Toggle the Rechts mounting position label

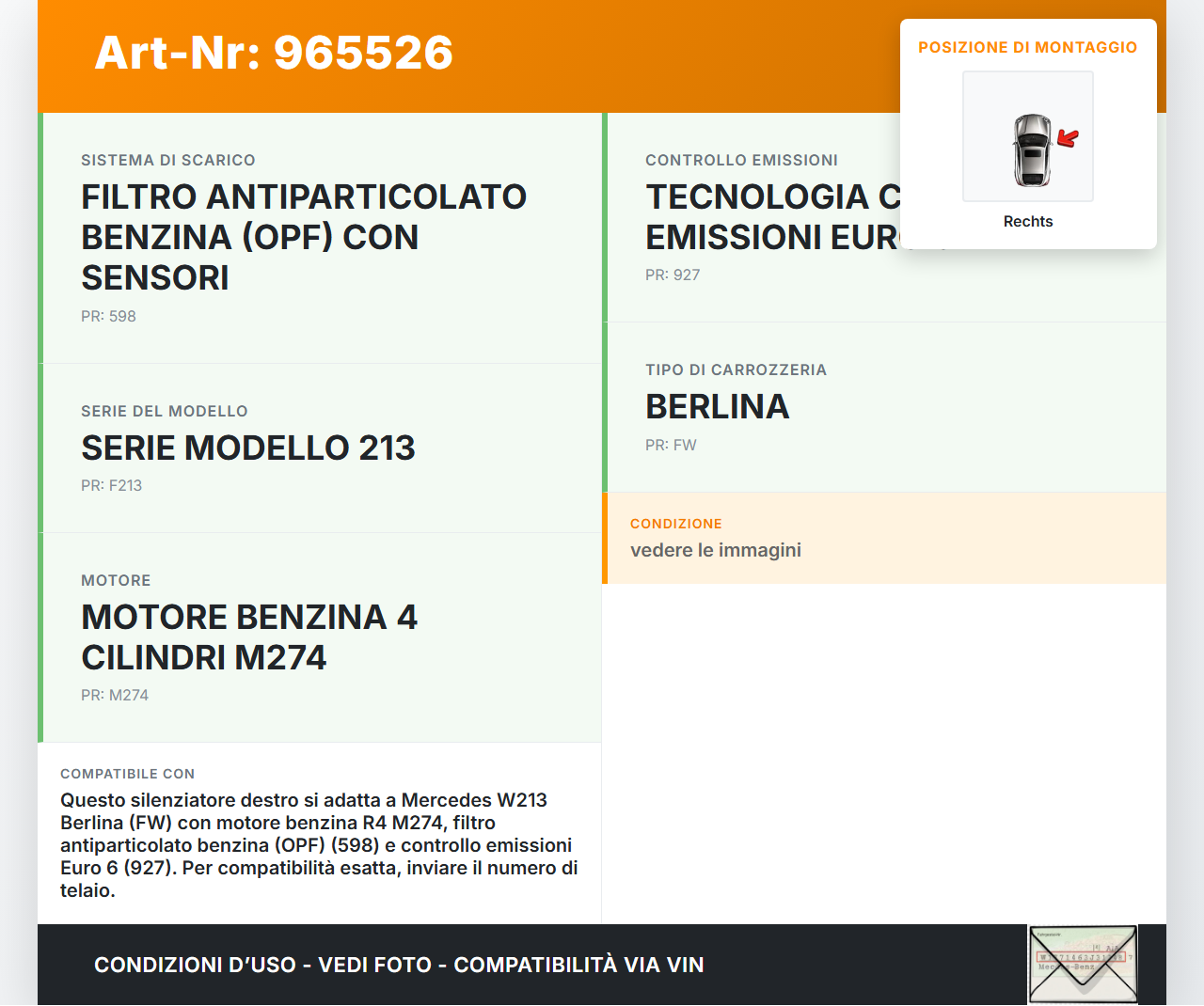[1028, 221]
